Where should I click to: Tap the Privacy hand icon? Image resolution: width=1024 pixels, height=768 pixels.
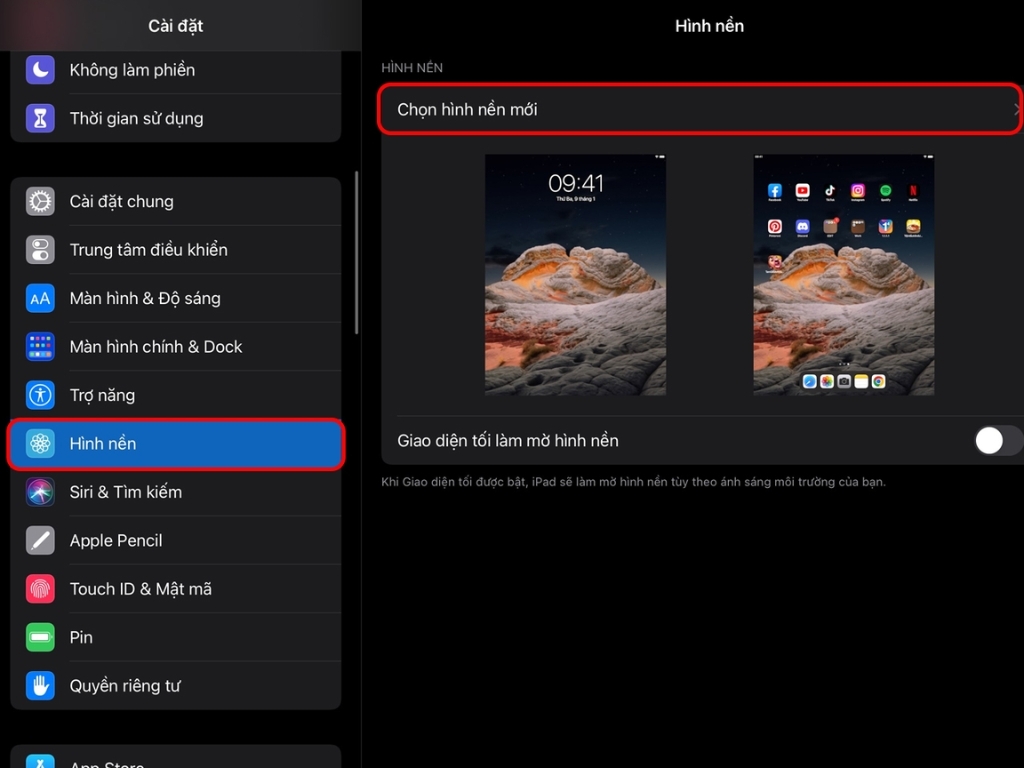pos(40,686)
